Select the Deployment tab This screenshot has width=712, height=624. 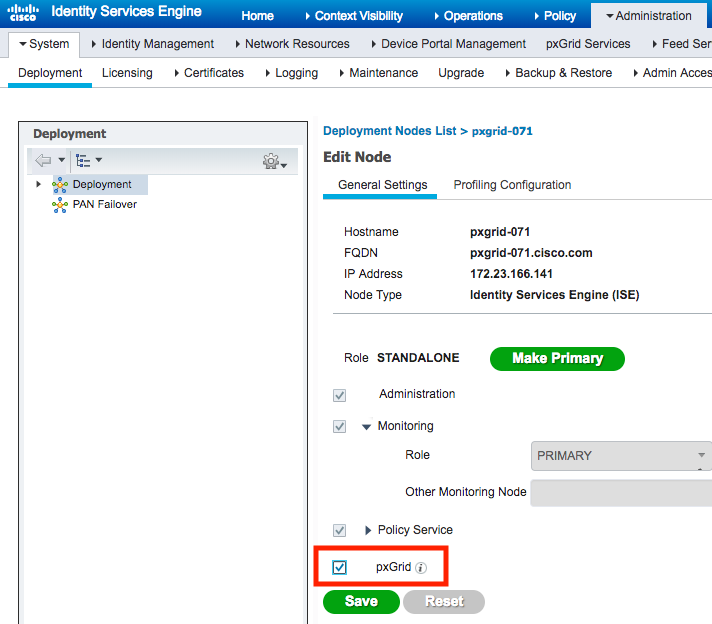(x=50, y=73)
